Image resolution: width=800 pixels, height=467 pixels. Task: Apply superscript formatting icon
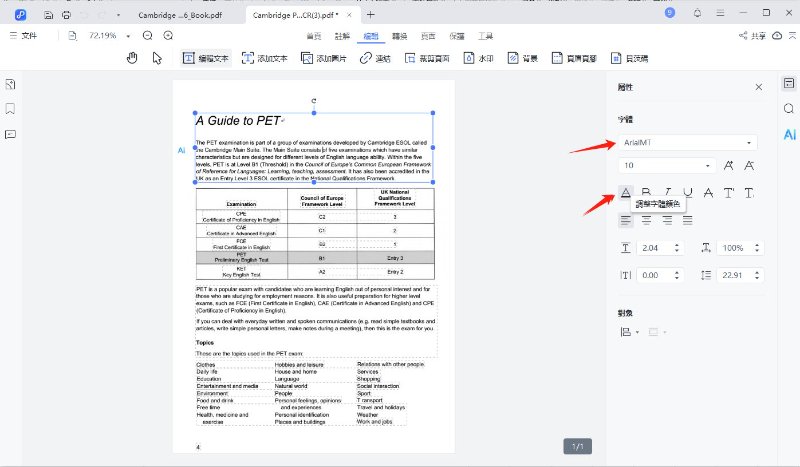[728, 193]
